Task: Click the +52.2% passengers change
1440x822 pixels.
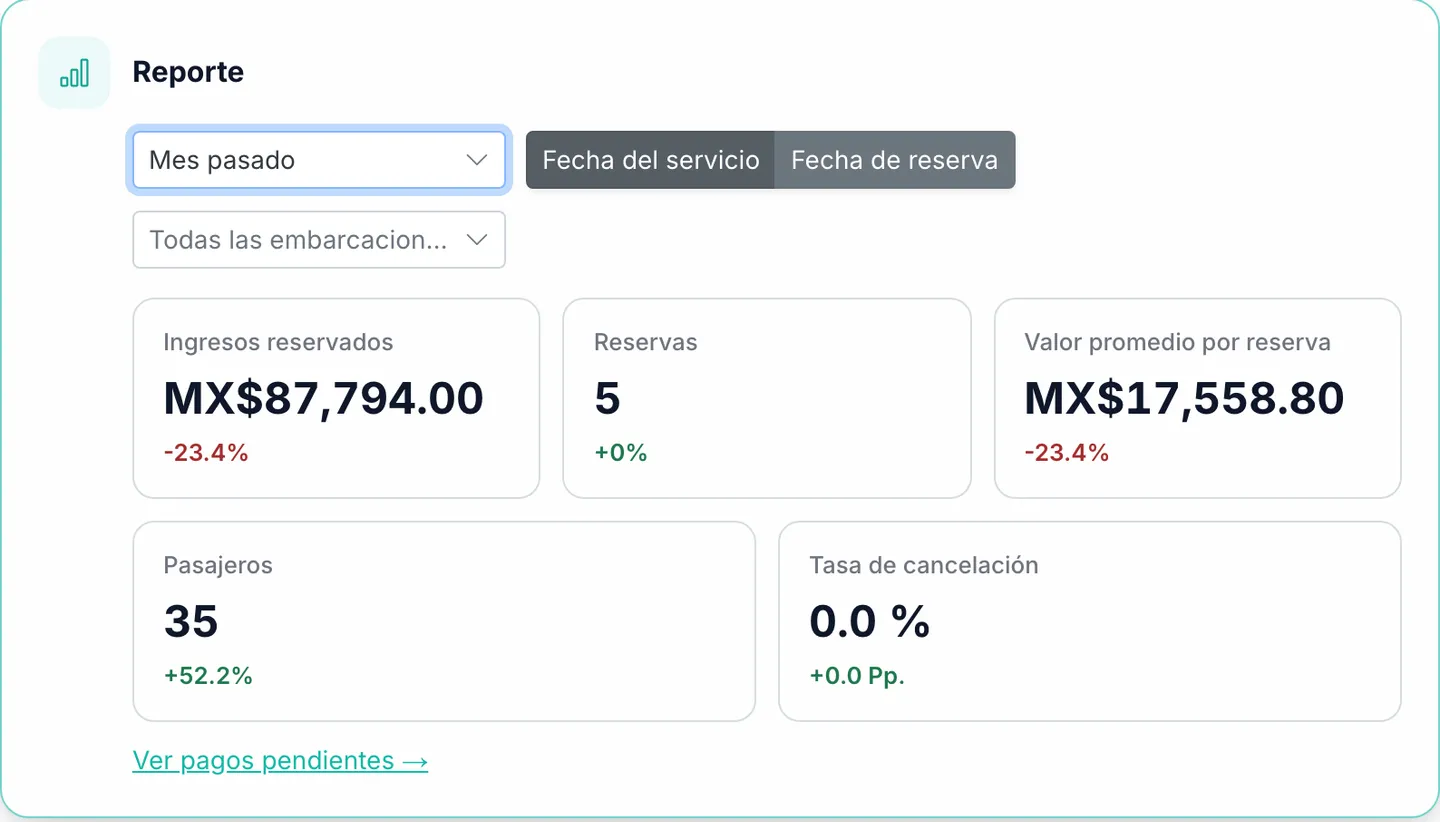Action: point(208,676)
